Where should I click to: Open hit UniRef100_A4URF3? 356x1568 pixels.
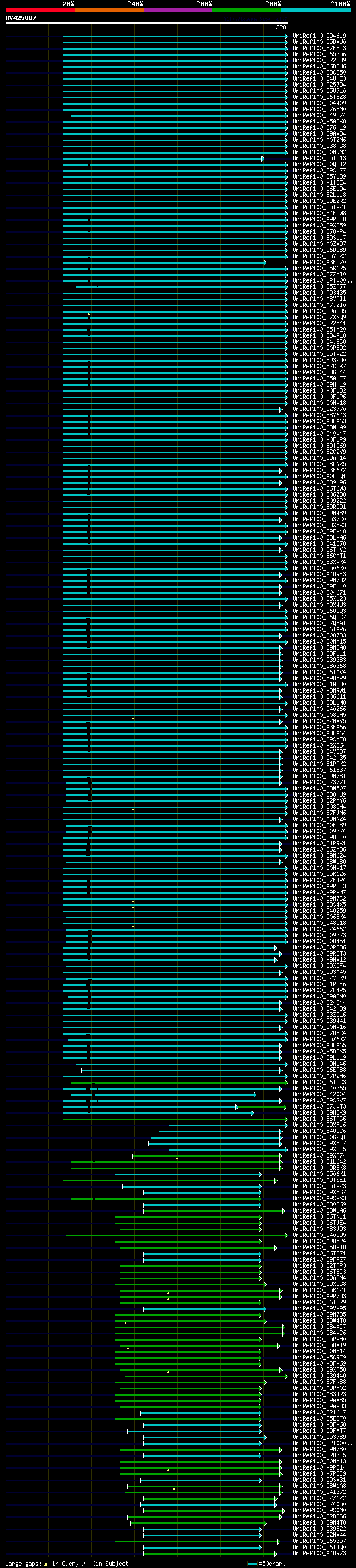[x=319, y=575]
